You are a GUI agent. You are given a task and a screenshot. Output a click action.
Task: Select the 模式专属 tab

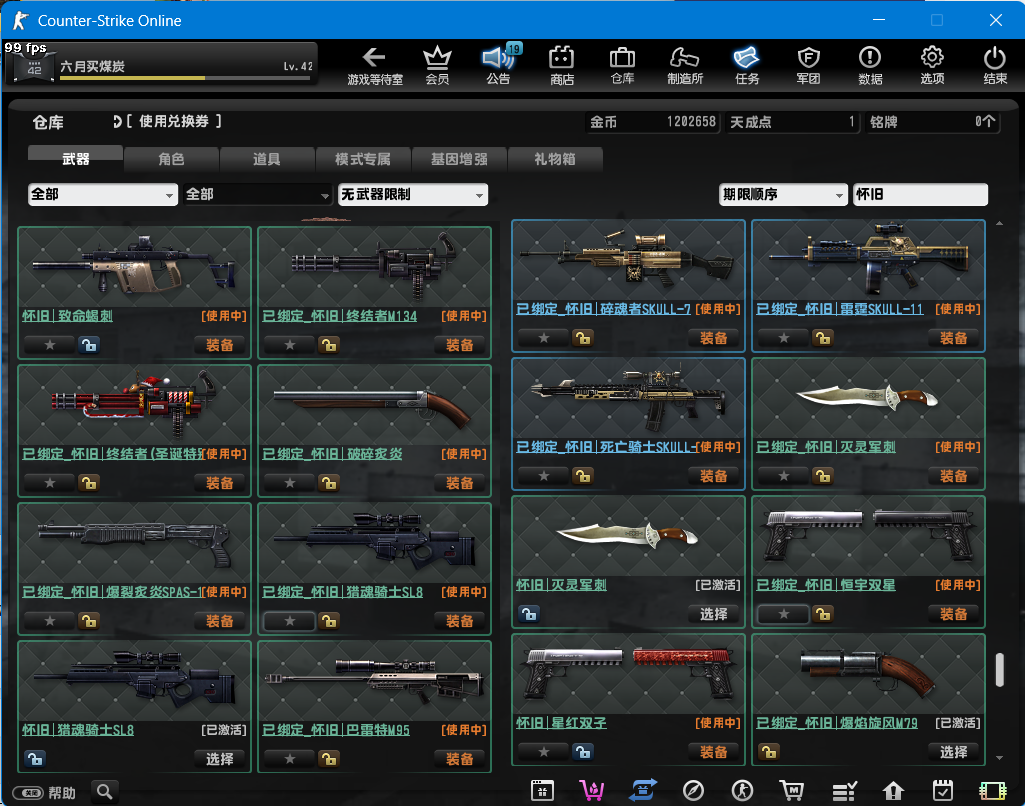(363, 158)
